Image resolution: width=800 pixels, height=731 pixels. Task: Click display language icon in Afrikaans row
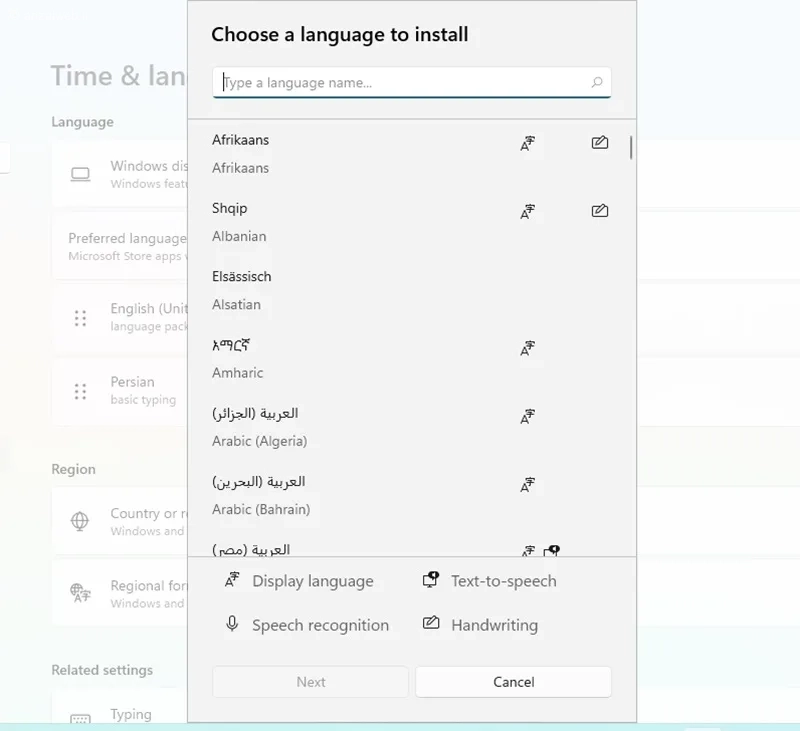click(528, 143)
